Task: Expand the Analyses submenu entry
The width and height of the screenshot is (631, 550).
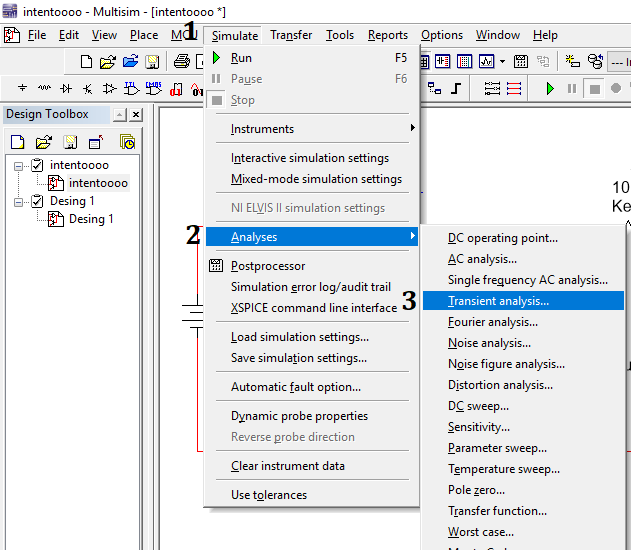Action: tap(312, 237)
